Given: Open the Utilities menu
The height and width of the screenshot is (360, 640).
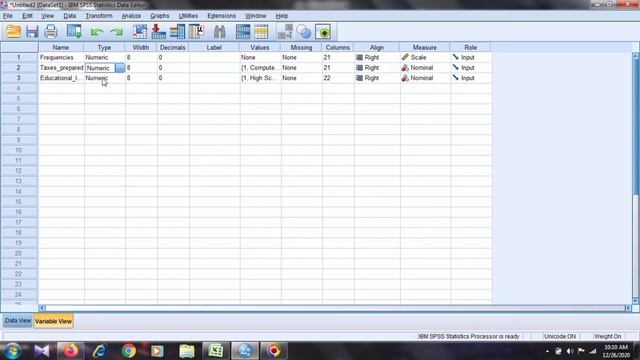Looking at the screenshot, I should pos(188,16).
